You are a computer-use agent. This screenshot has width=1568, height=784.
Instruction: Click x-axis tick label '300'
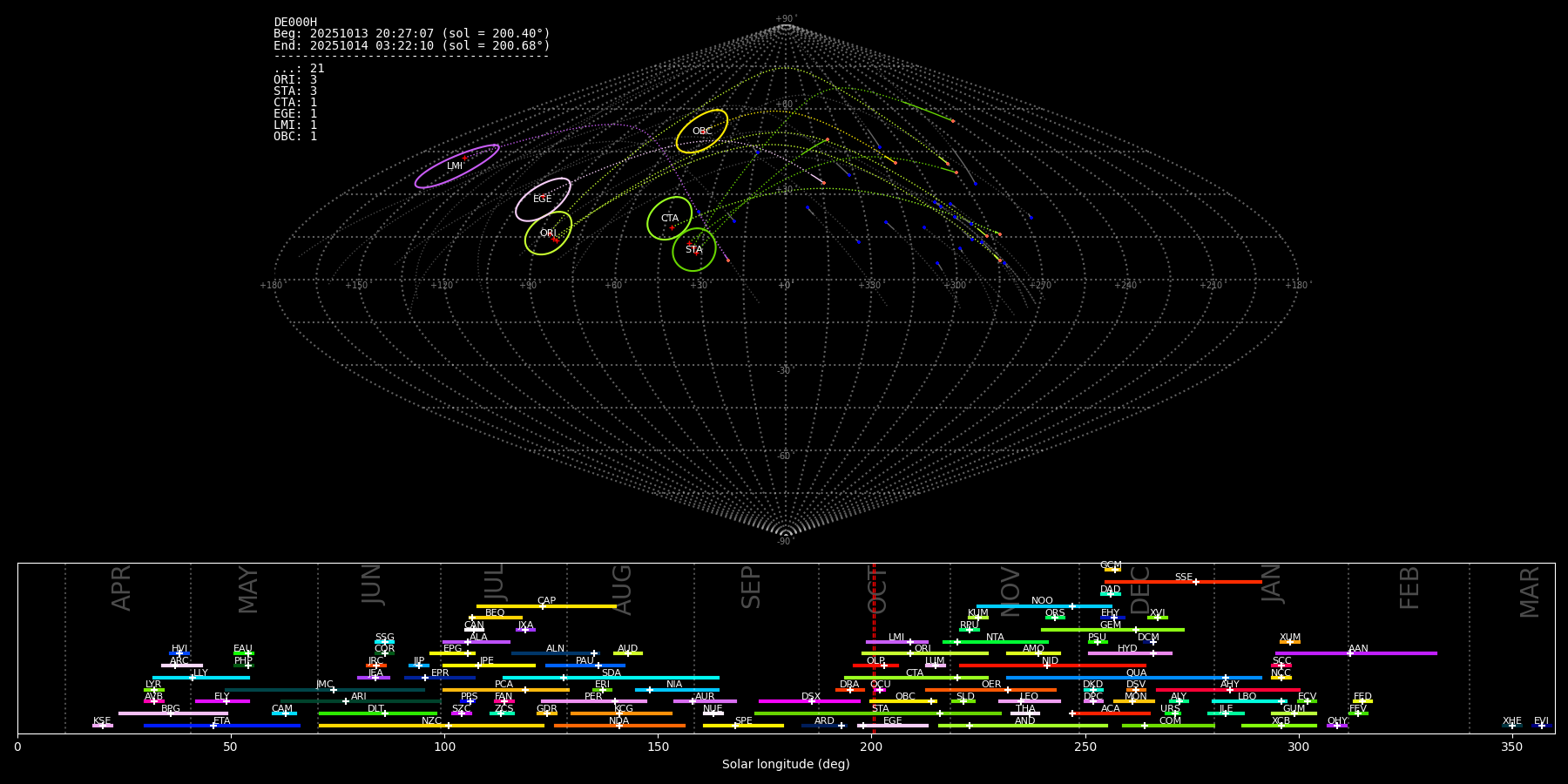tap(1299, 747)
